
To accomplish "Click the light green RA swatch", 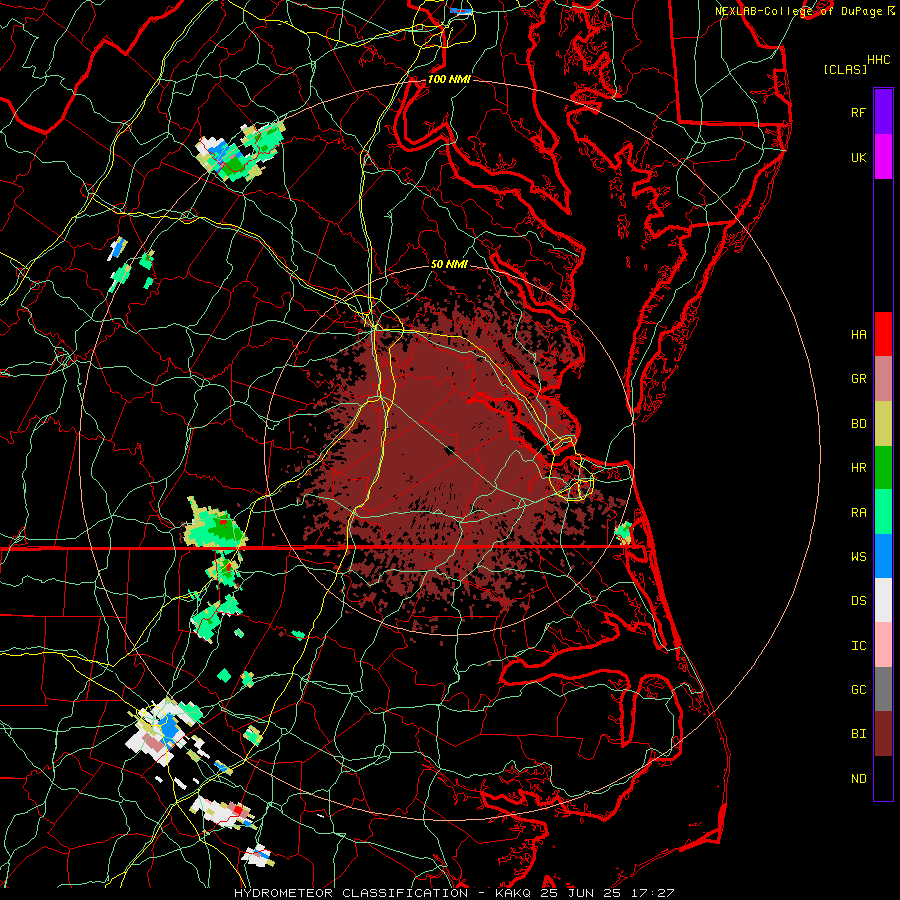I will click(883, 512).
